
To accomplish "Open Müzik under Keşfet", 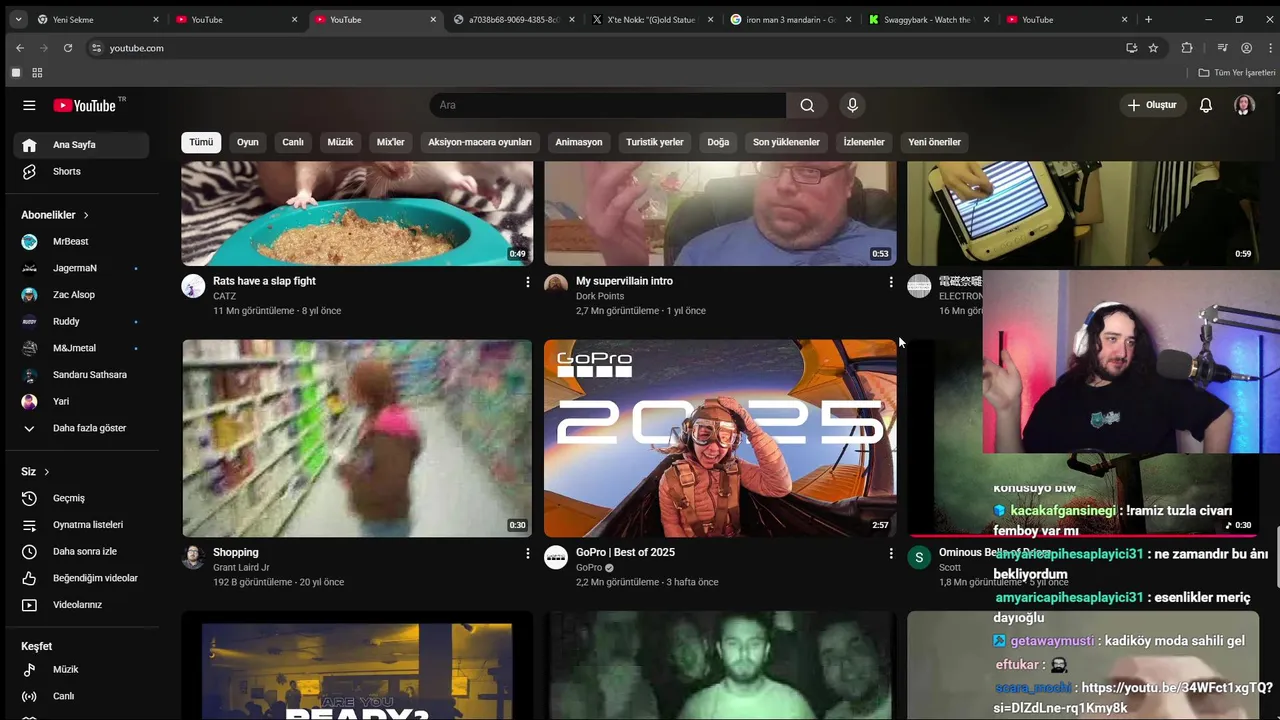I will pos(81,670).
